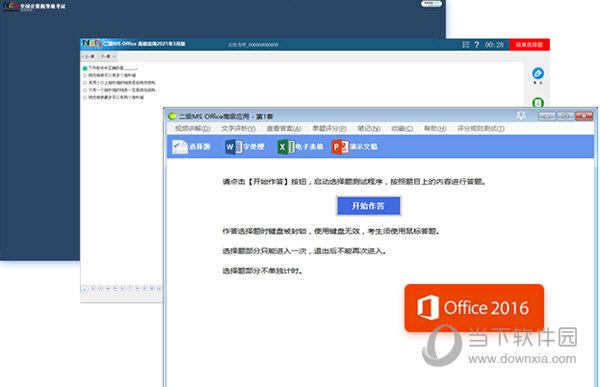Click the pin icon in front window title bar
The width and height of the screenshot is (600, 387).
[520, 116]
